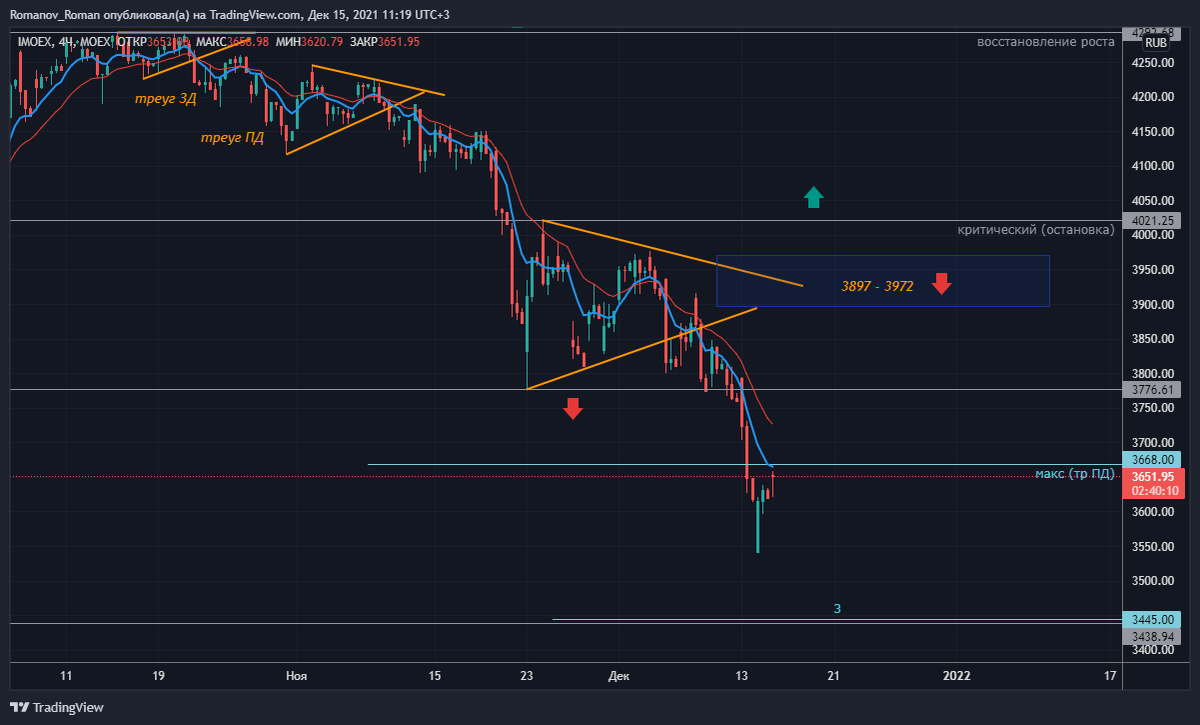Viewport: 1200px width, 725px height.
Task: Click the published-by Romanov_Roman header text
Action: pyautogui.click(x=230, y=15)
